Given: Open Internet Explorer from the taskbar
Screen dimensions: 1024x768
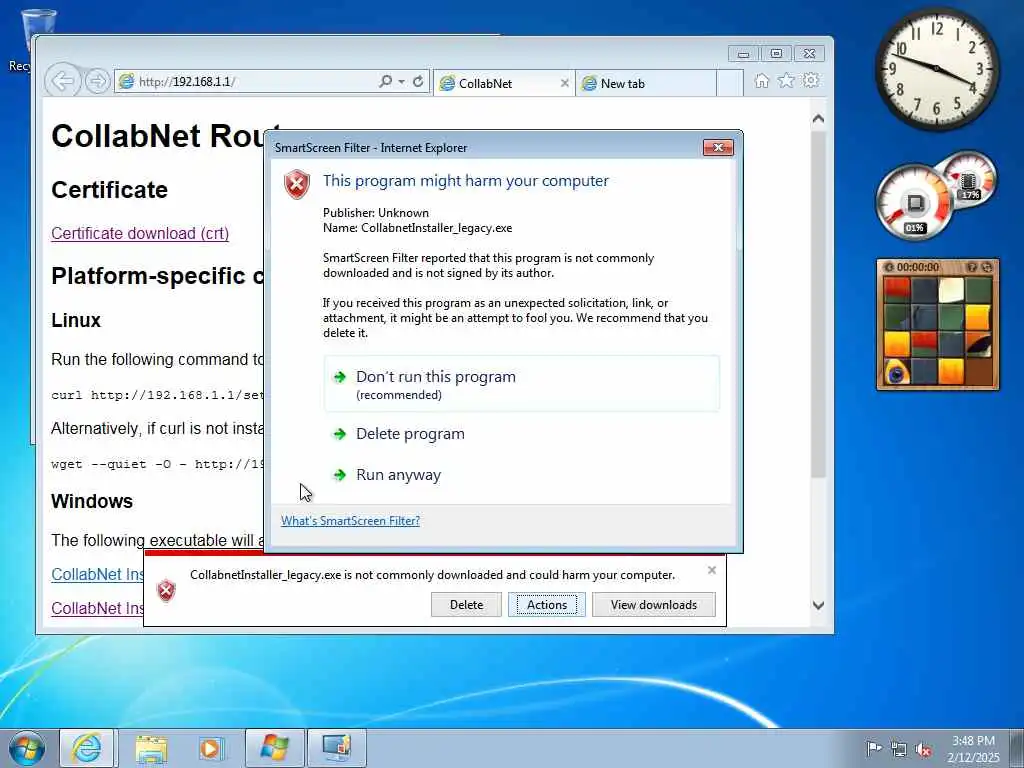Looking at the screenshot, I should pyautogui.click(x=87, y=748).
